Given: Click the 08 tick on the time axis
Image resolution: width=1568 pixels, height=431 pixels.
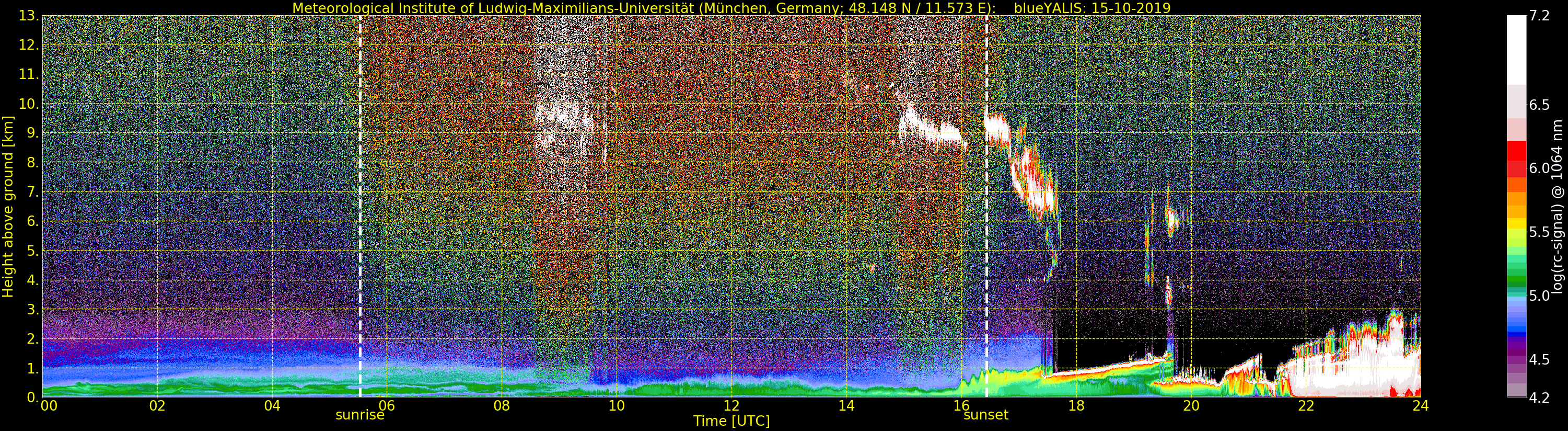Looking at the screenshot, I should tap(502, 406).
